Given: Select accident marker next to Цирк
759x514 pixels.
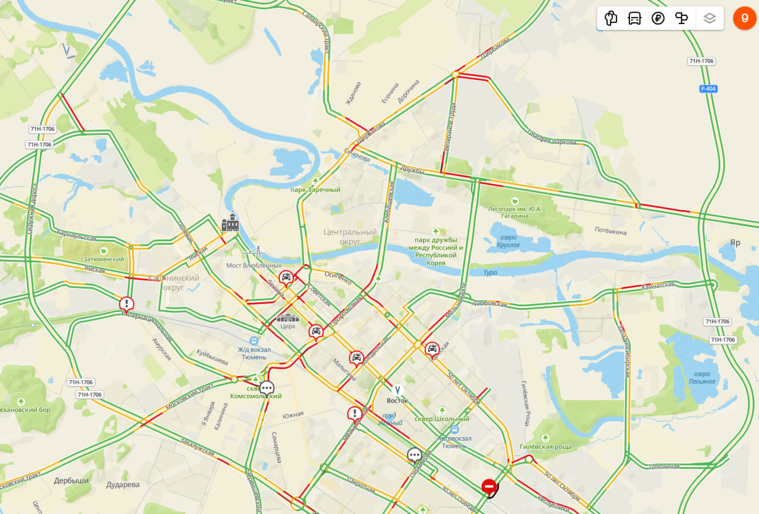Looking at the screenshot, I should coord(316,332).
